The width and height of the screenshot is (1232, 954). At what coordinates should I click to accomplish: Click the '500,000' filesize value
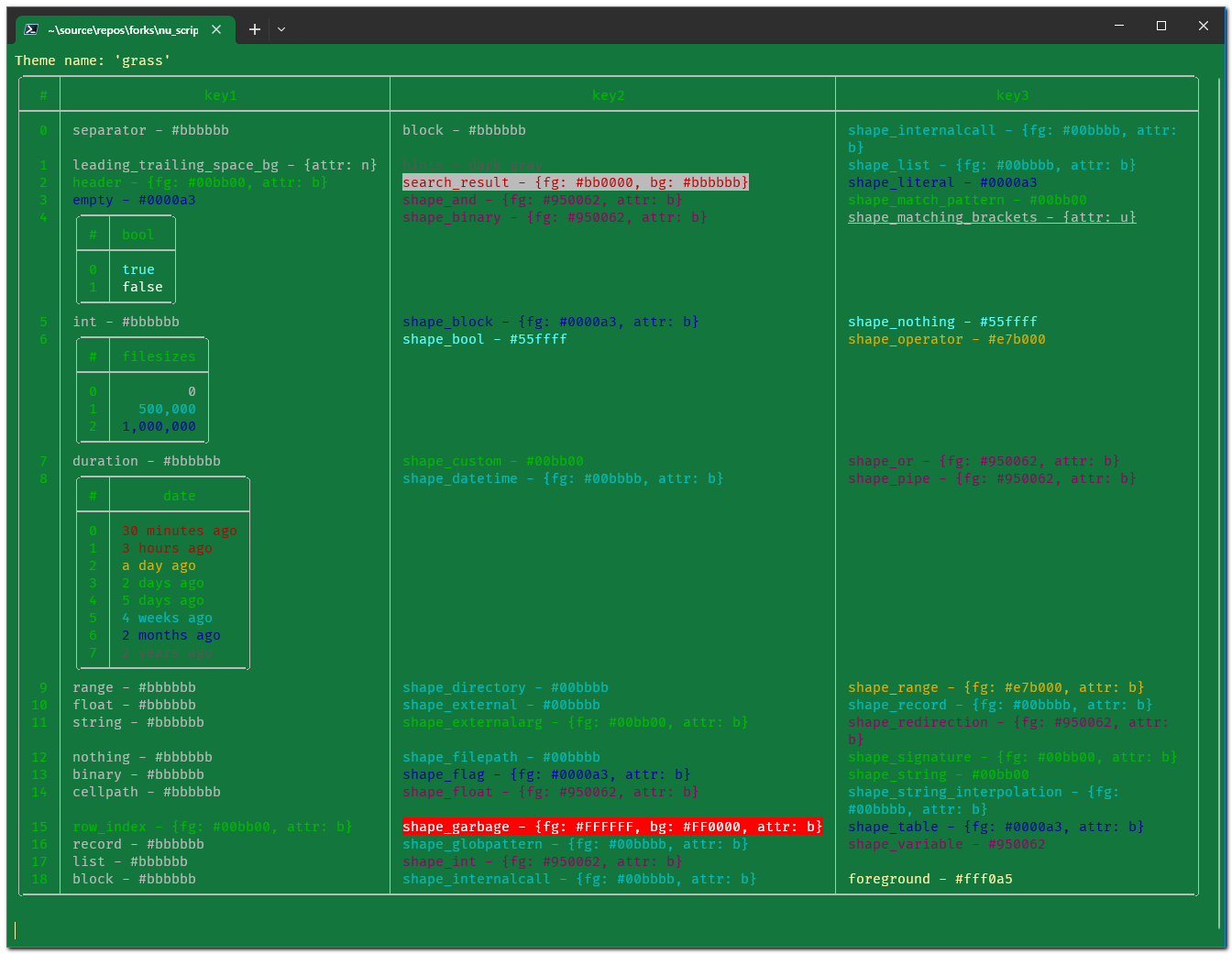point(167,409)
